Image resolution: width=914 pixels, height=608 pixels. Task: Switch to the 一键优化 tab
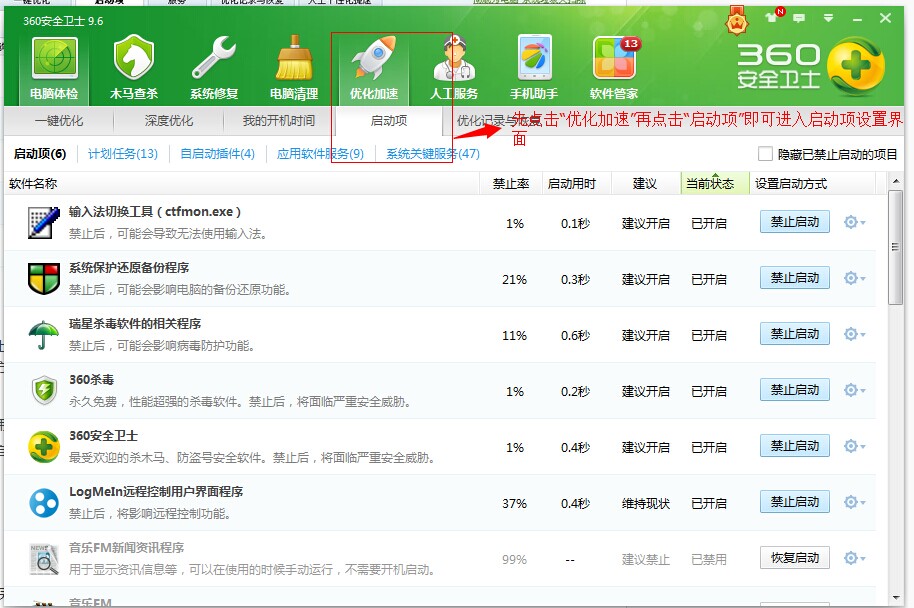(x=59, y=121)
